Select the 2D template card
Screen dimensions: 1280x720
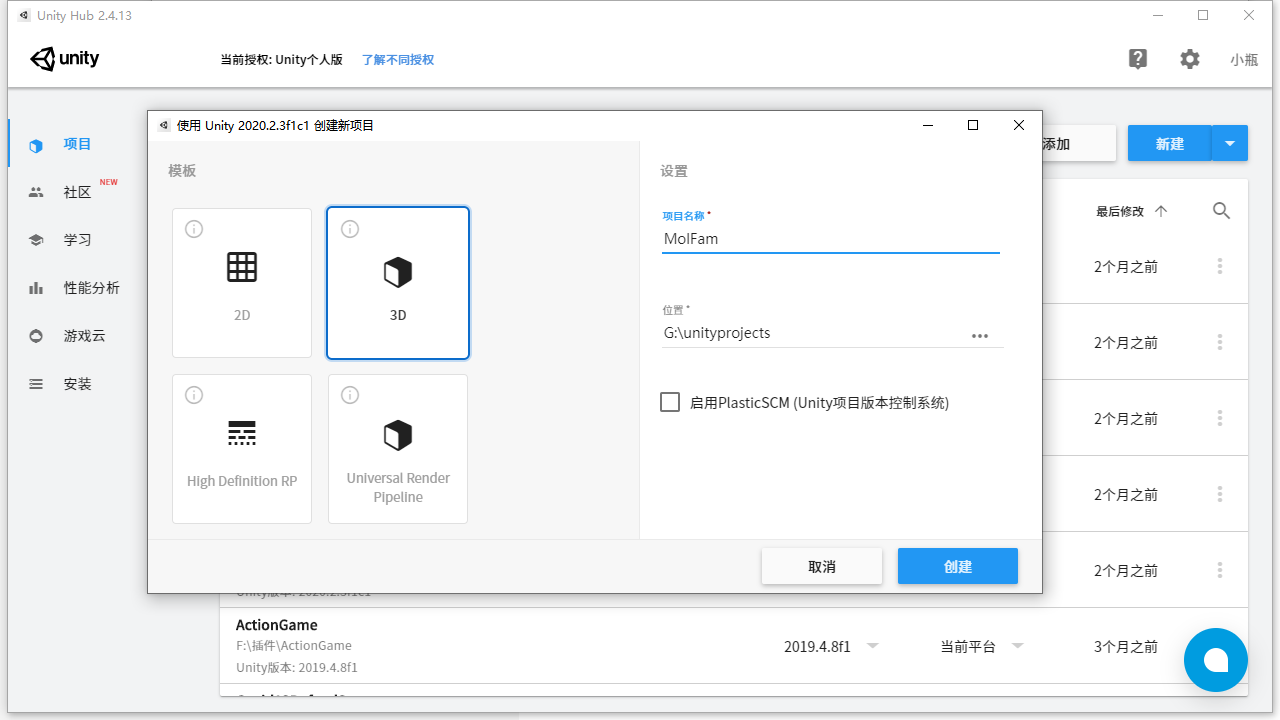(x=242, y=283)
